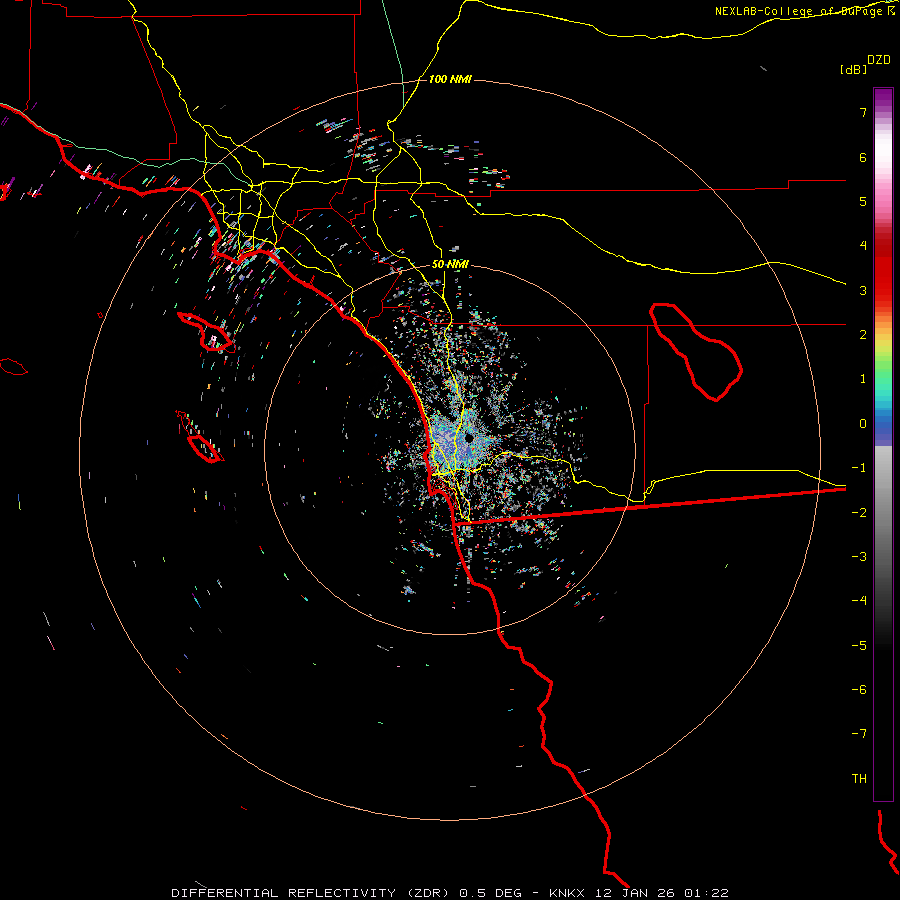Click the colorbar tick label -7
This screenshot has width=900, height=900.
859,734
